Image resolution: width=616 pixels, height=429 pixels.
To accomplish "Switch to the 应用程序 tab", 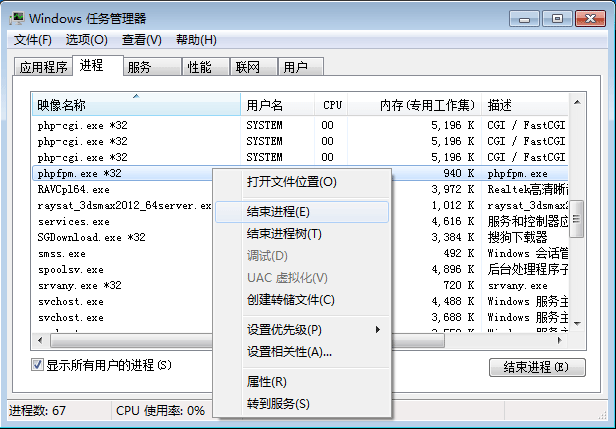I will coord(43,67).
